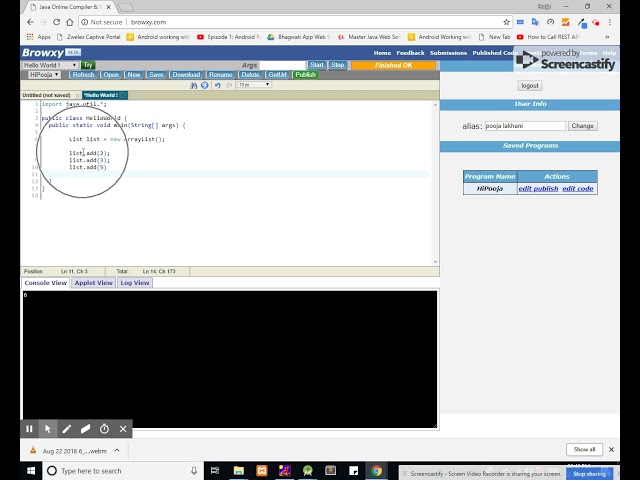Click the binoculars find icon in editor toolbar

click(193, 85)
